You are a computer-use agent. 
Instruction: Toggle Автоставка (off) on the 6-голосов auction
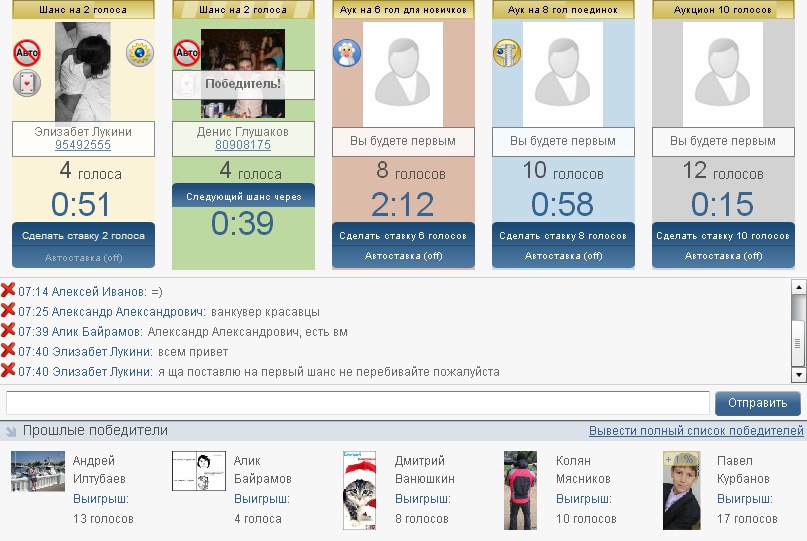coord(404,256)
